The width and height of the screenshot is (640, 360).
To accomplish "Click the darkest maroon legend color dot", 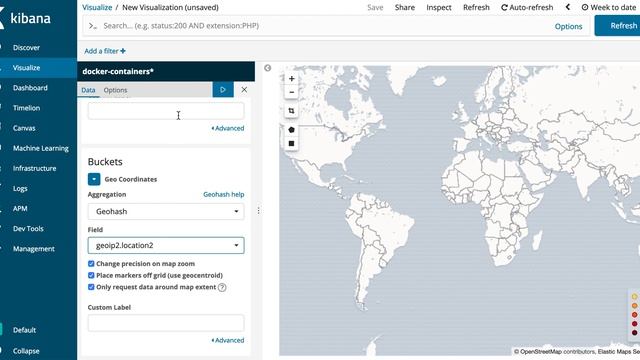I will pos(634,333).
